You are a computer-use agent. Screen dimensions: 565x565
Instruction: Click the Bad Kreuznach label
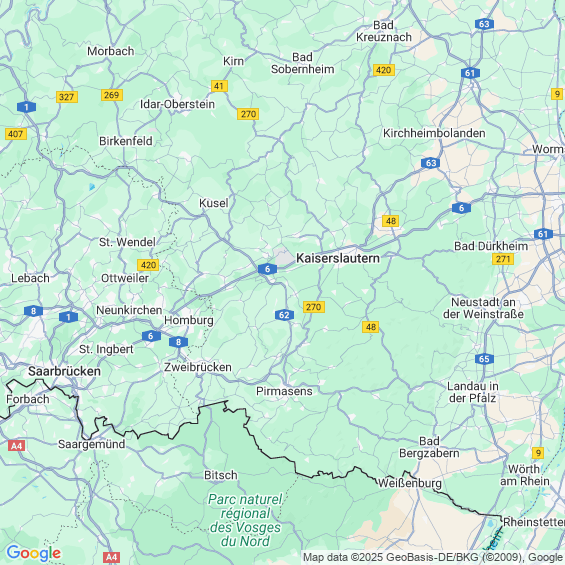coord(384,31)
